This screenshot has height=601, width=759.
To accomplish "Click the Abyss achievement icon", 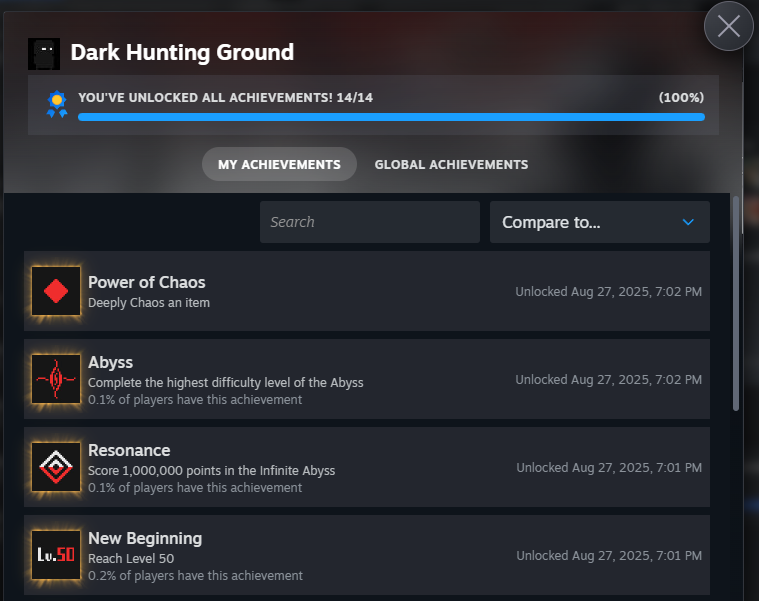I will (56, 379).
